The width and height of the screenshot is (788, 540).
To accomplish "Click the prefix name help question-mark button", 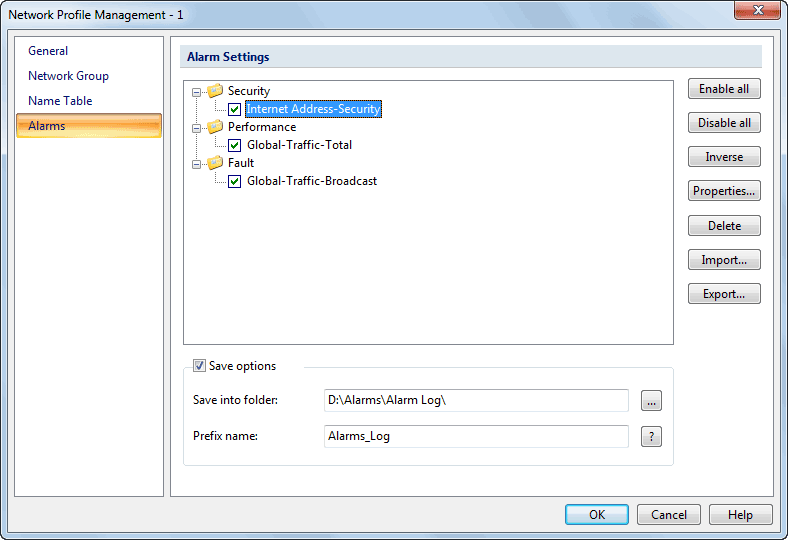I will point(651,437).
